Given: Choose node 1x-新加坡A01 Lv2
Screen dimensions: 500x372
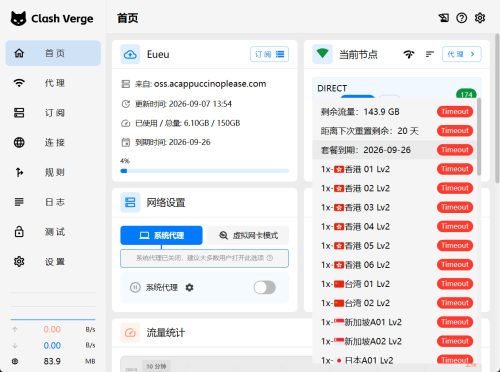Looking at the screenshot, I should (395, 322).
